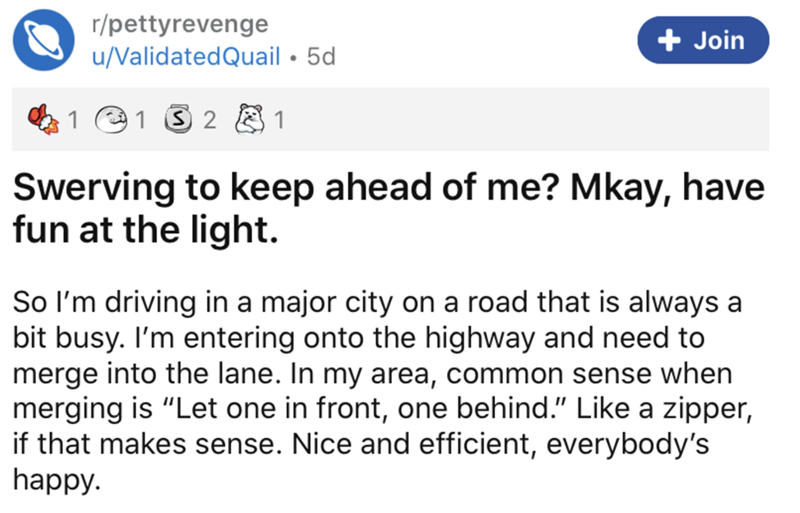Click the rocket thumbs-up award icon

(x=41, y=121)
